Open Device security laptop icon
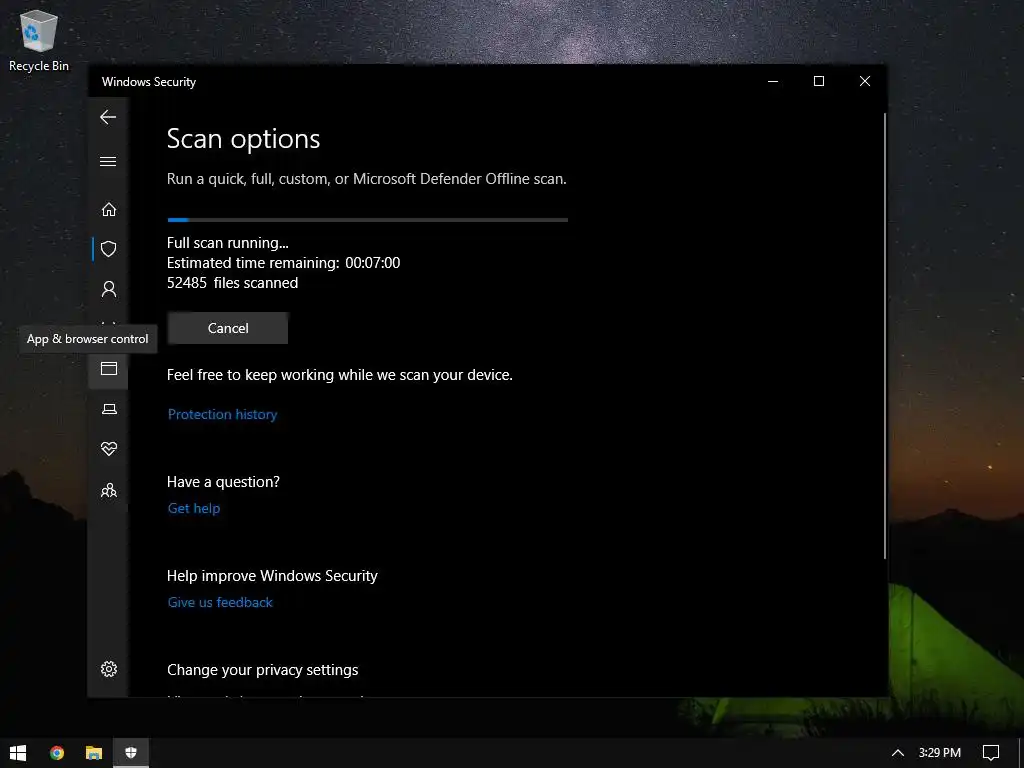Screen dimensions: 1024x768 [x=109, y=409]
